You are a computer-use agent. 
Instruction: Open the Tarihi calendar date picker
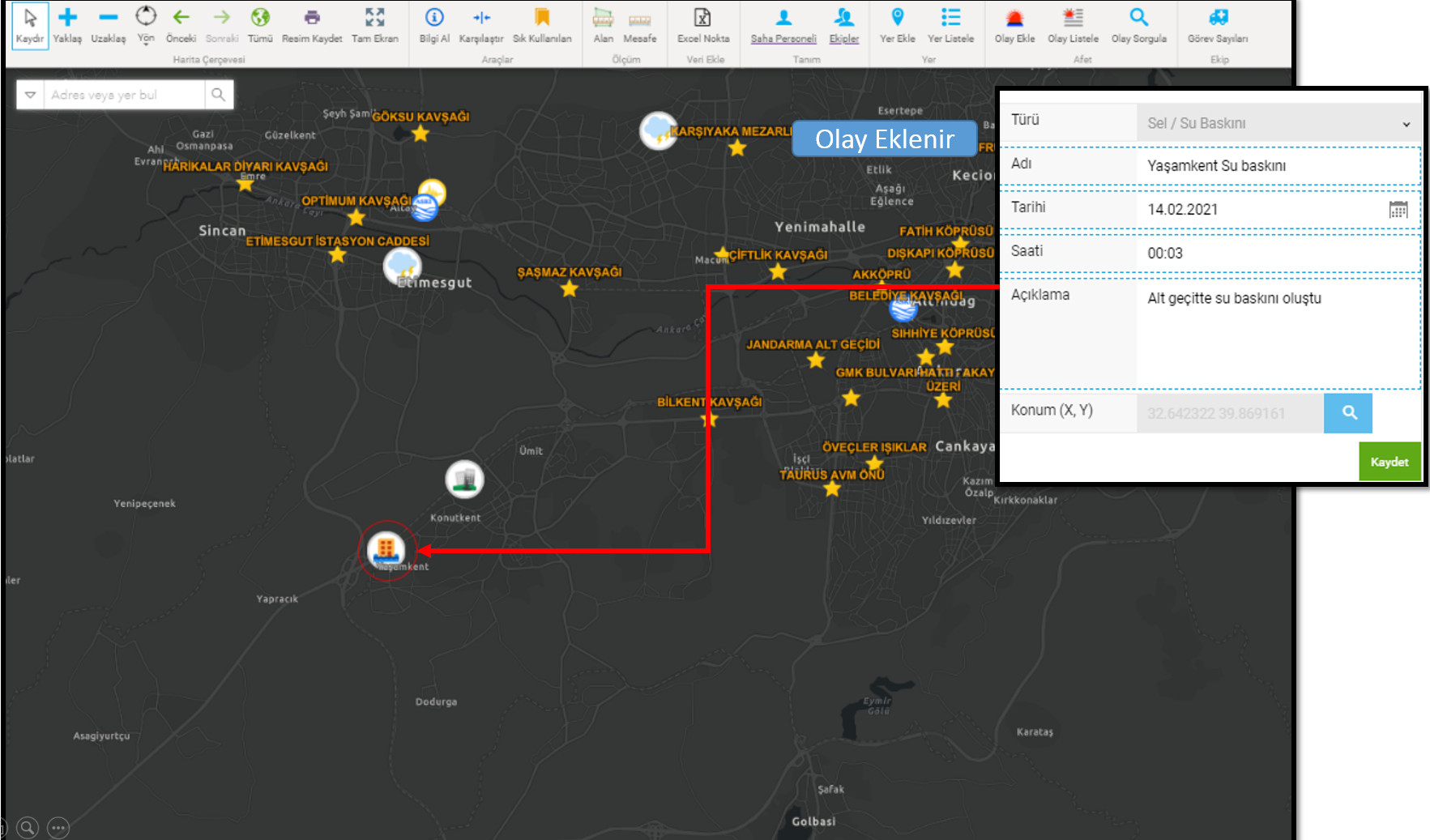1398,210
